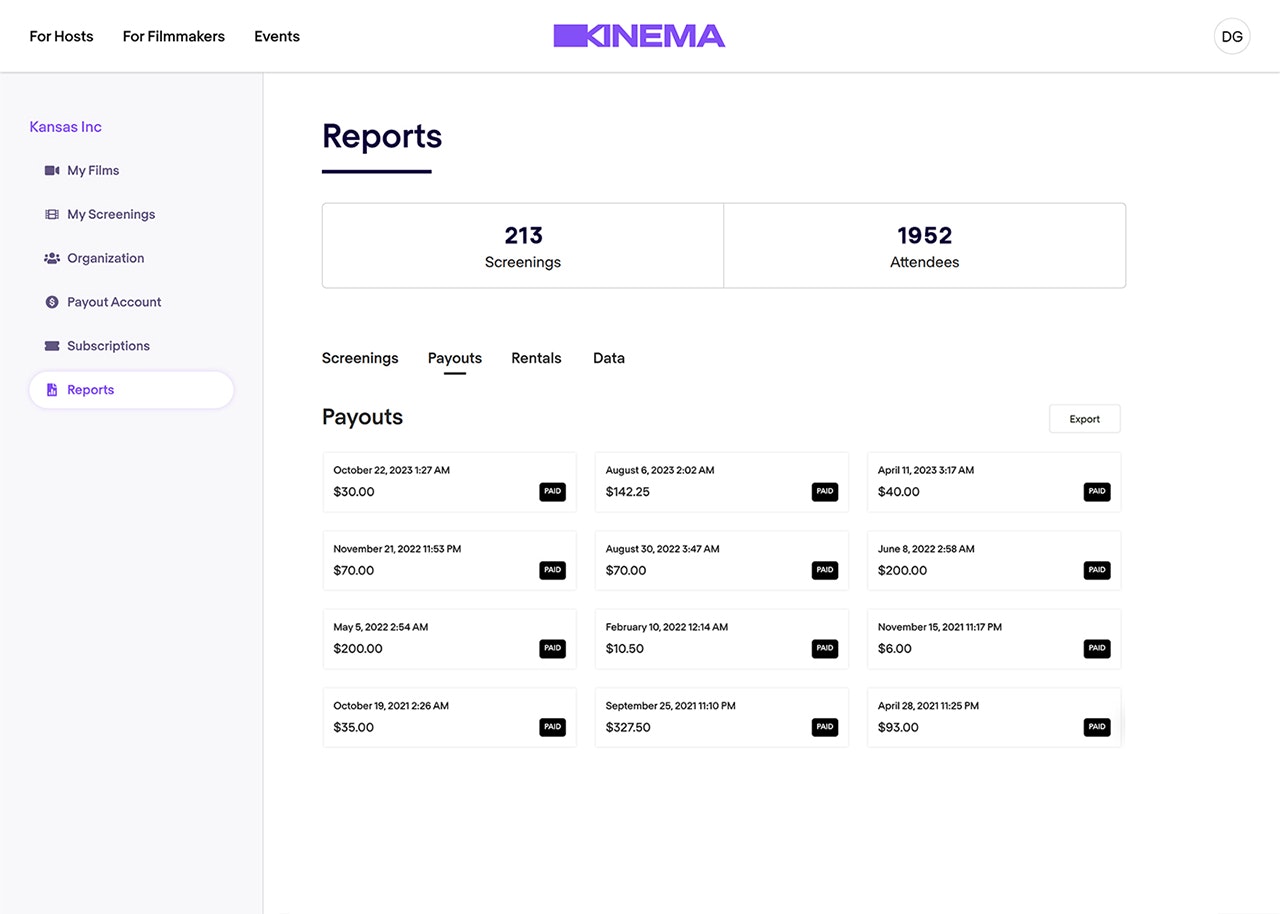This screenshot has width=1280, height=914.
Task: Select the Payouts tab
Action: pos(455,358)
